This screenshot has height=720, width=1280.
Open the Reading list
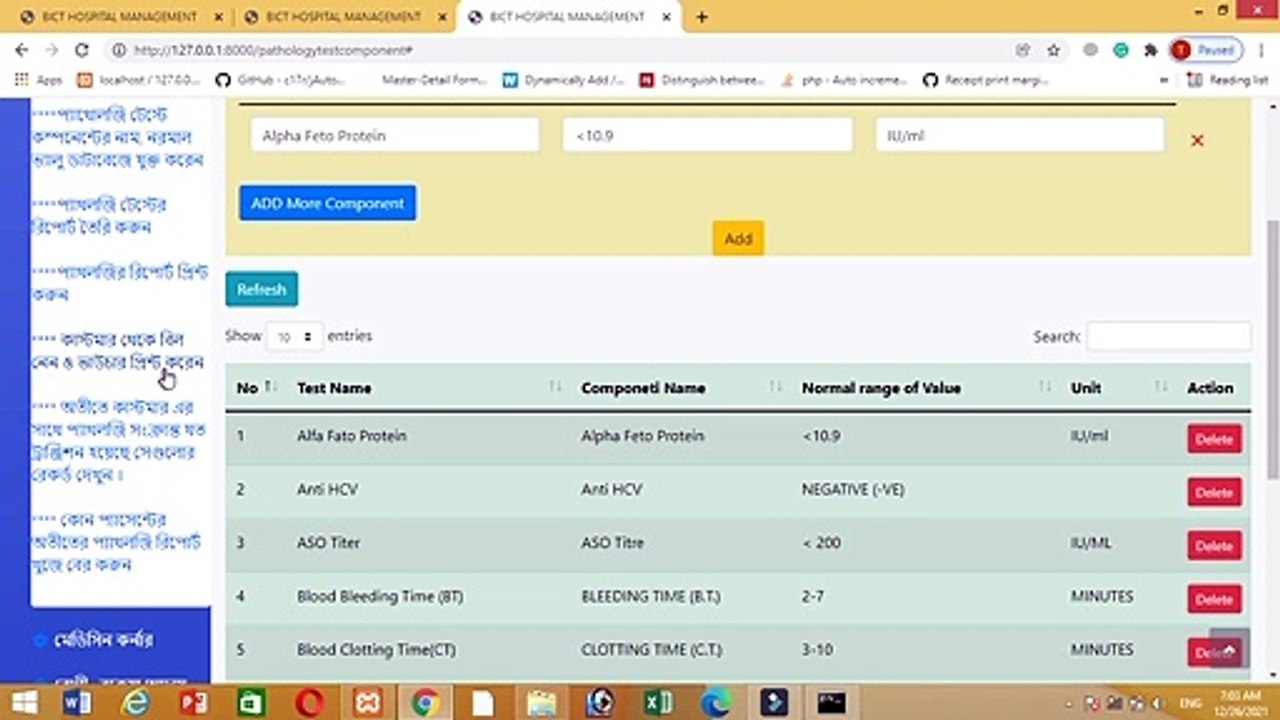[x=1228, y=80]
